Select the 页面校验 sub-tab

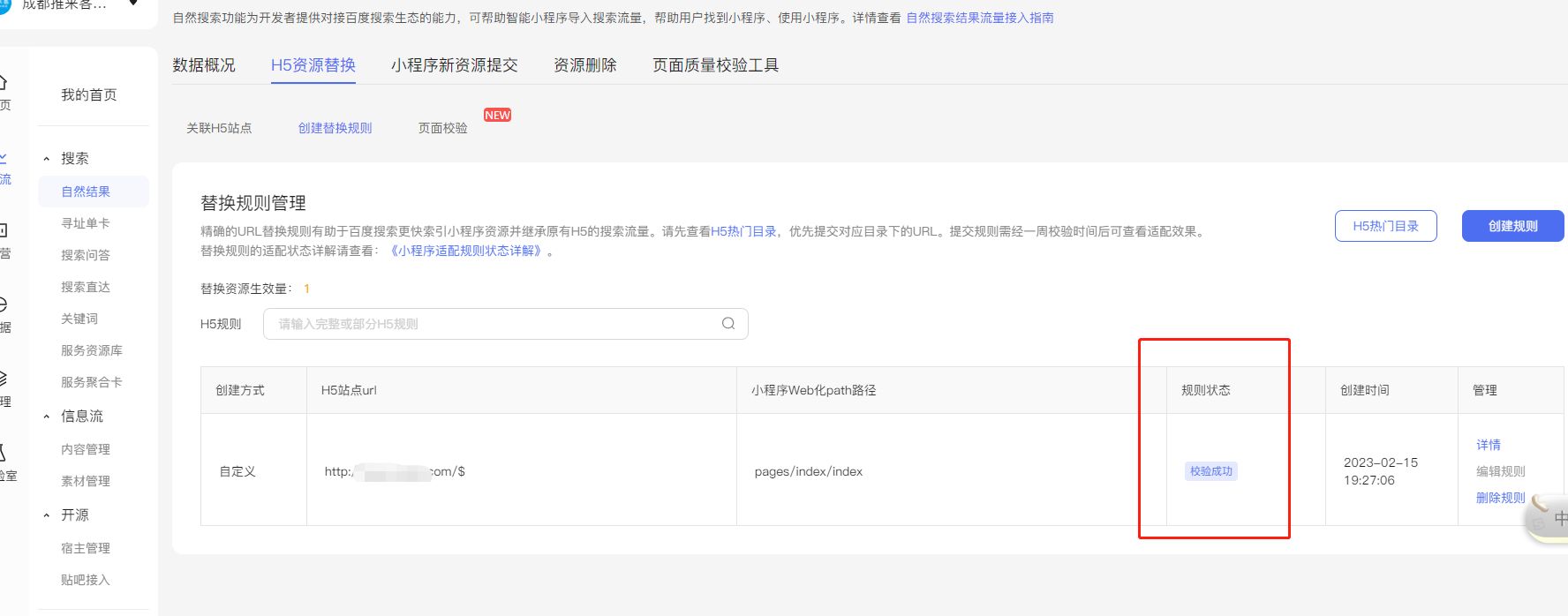tap(442, 129)
